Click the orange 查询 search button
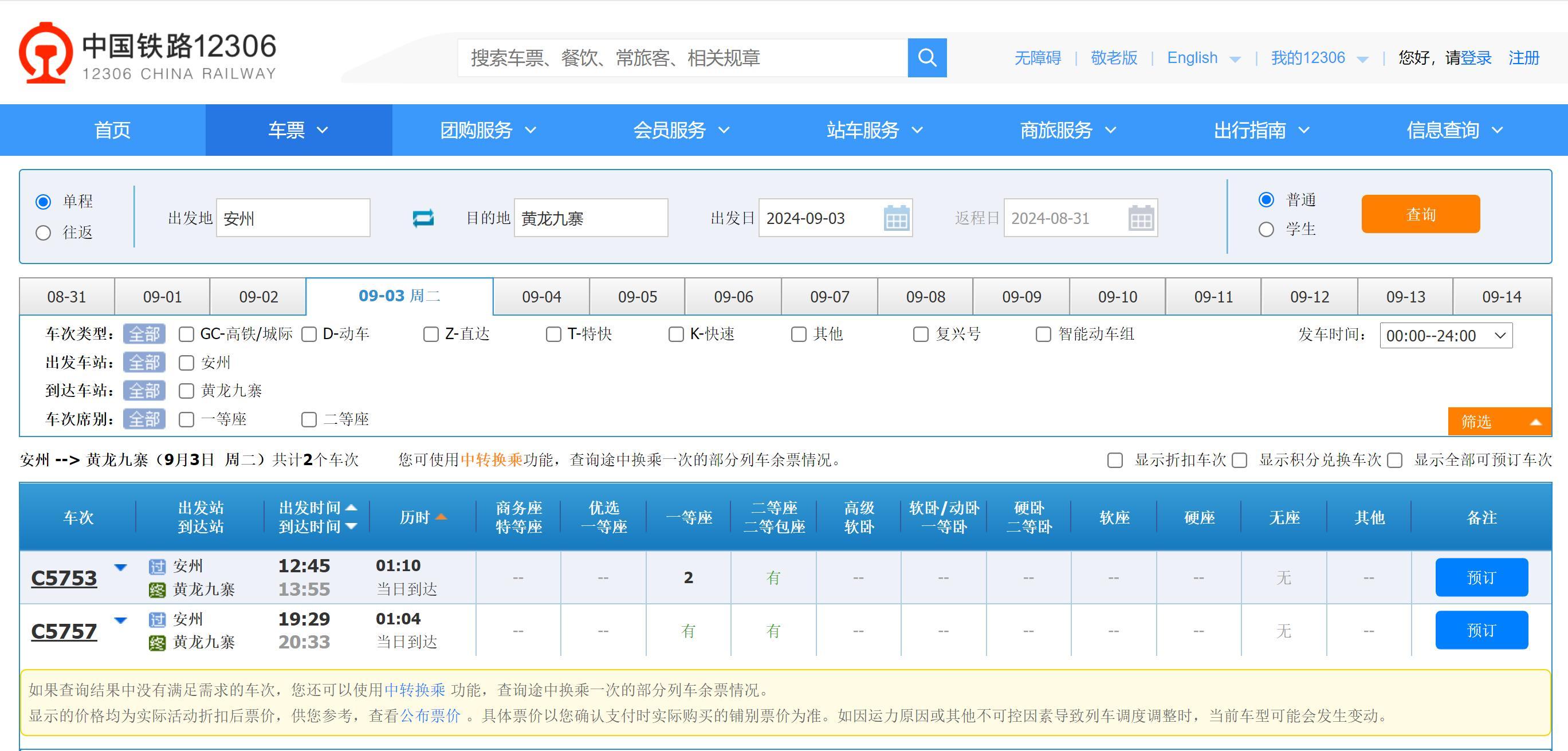This screenshot has width=1568, height=751. click(1420, 214)
